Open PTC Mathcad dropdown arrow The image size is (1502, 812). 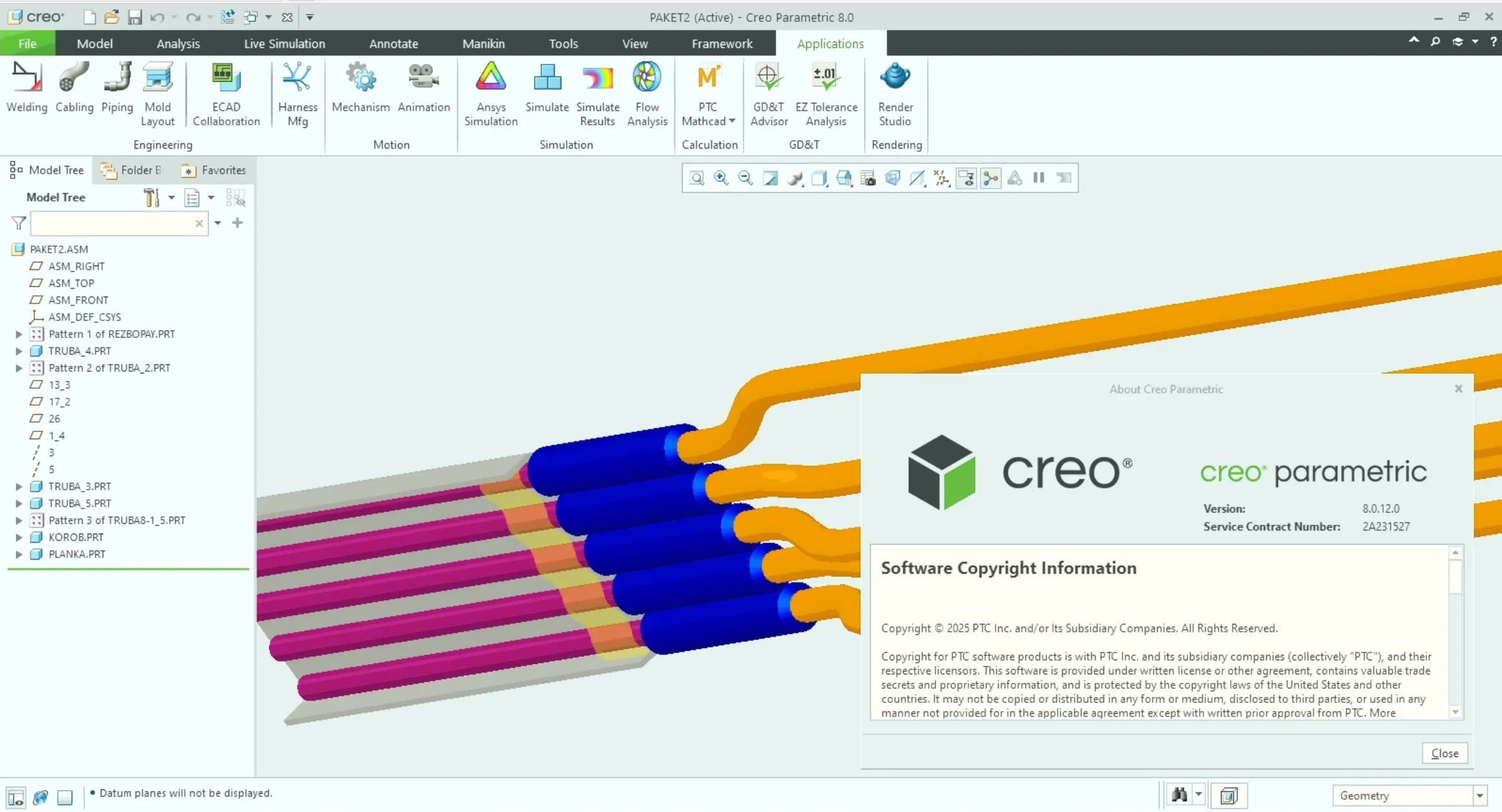(x=732, y=121)
